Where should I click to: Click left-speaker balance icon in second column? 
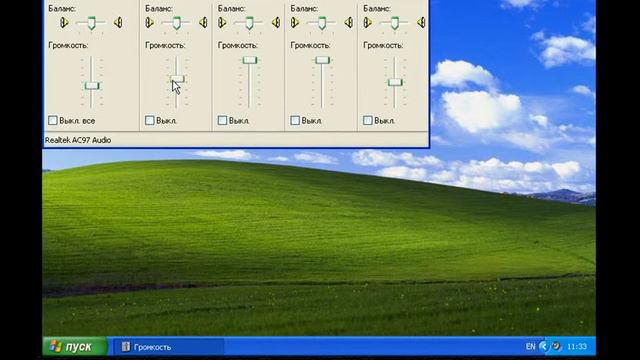coord(149,22)
